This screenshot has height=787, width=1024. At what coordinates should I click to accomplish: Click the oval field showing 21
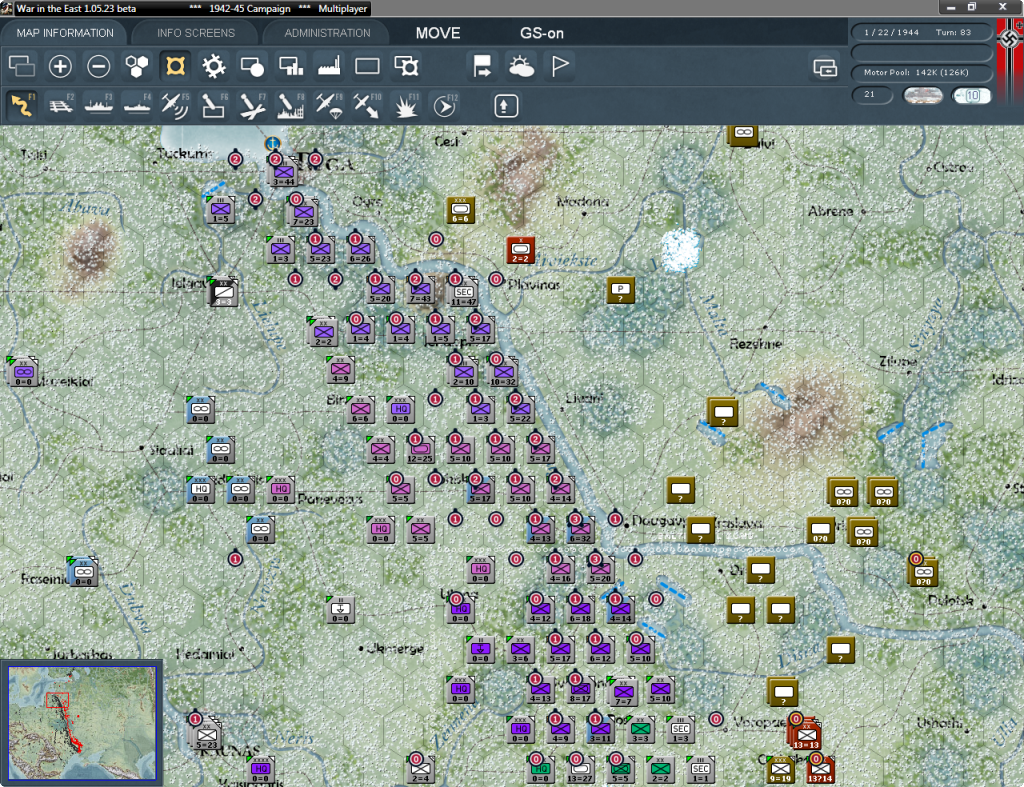872,95
